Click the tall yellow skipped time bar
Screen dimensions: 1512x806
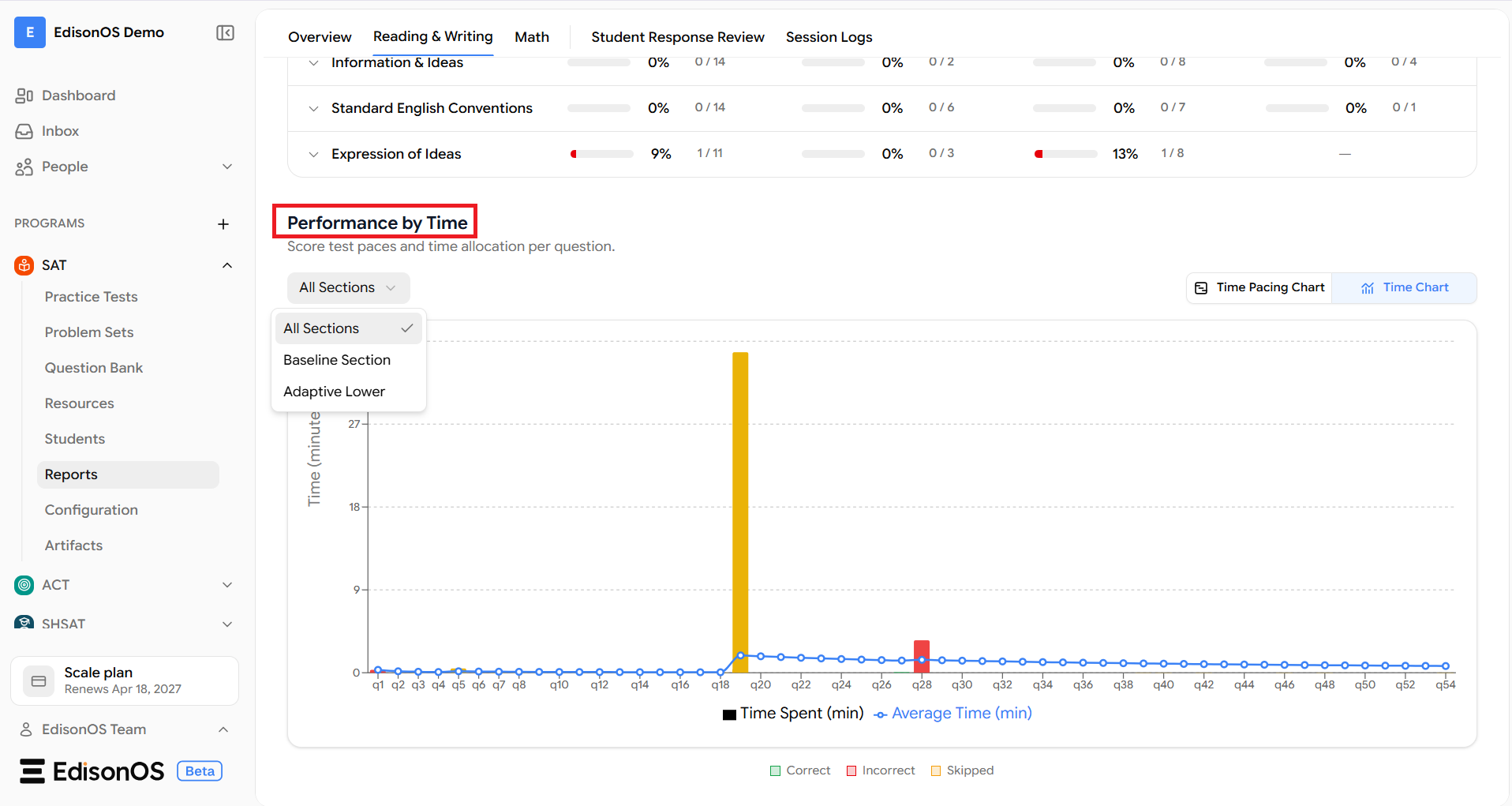740,512
